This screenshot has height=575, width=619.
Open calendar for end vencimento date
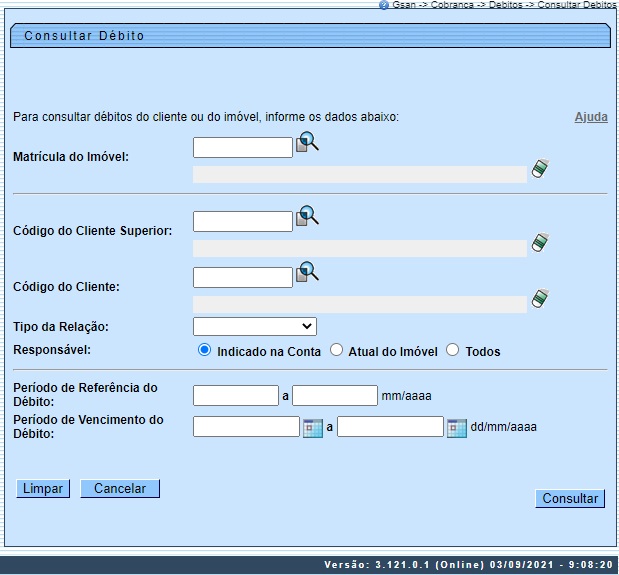pos(457,428)
